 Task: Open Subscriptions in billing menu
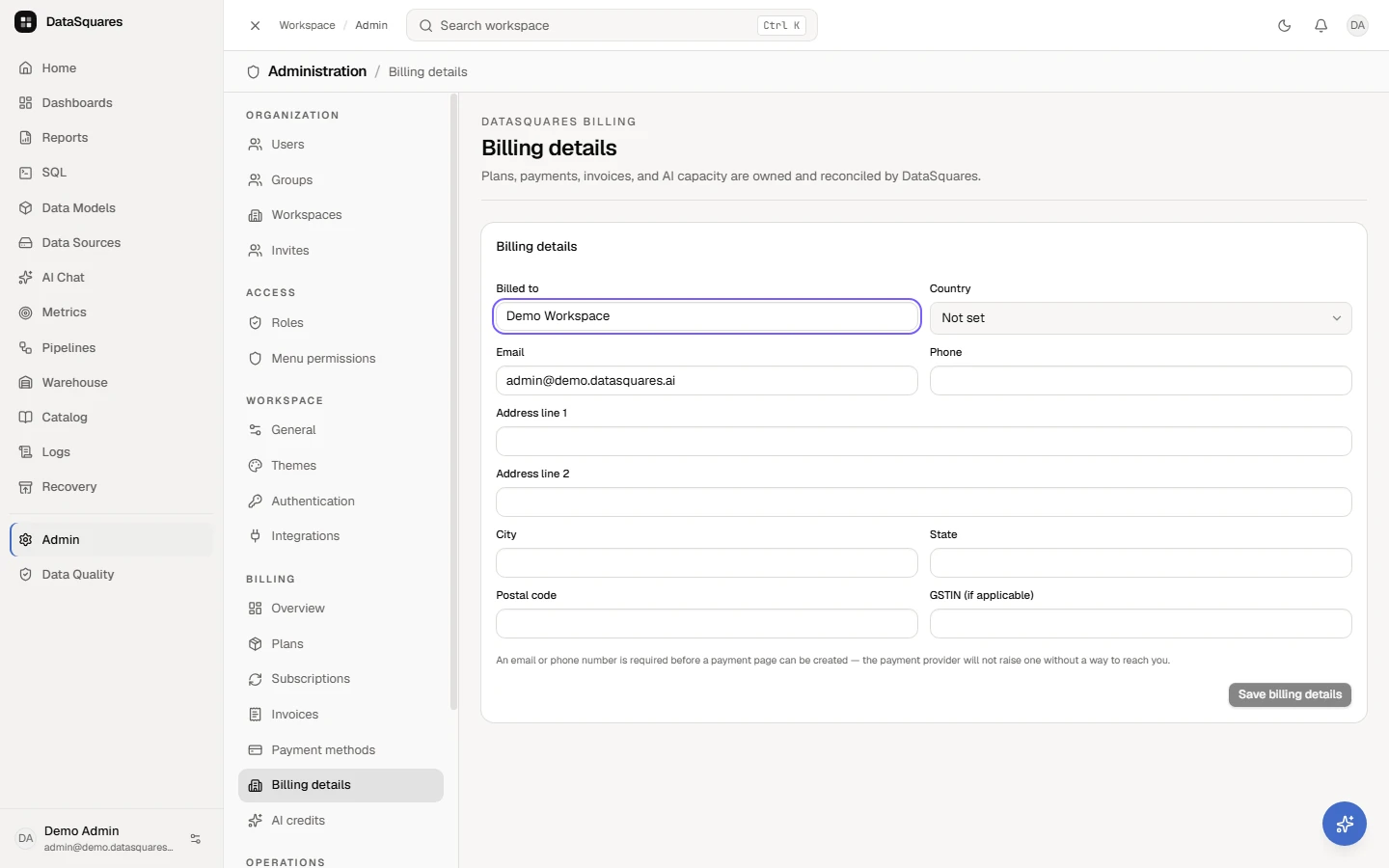(340, 679)
